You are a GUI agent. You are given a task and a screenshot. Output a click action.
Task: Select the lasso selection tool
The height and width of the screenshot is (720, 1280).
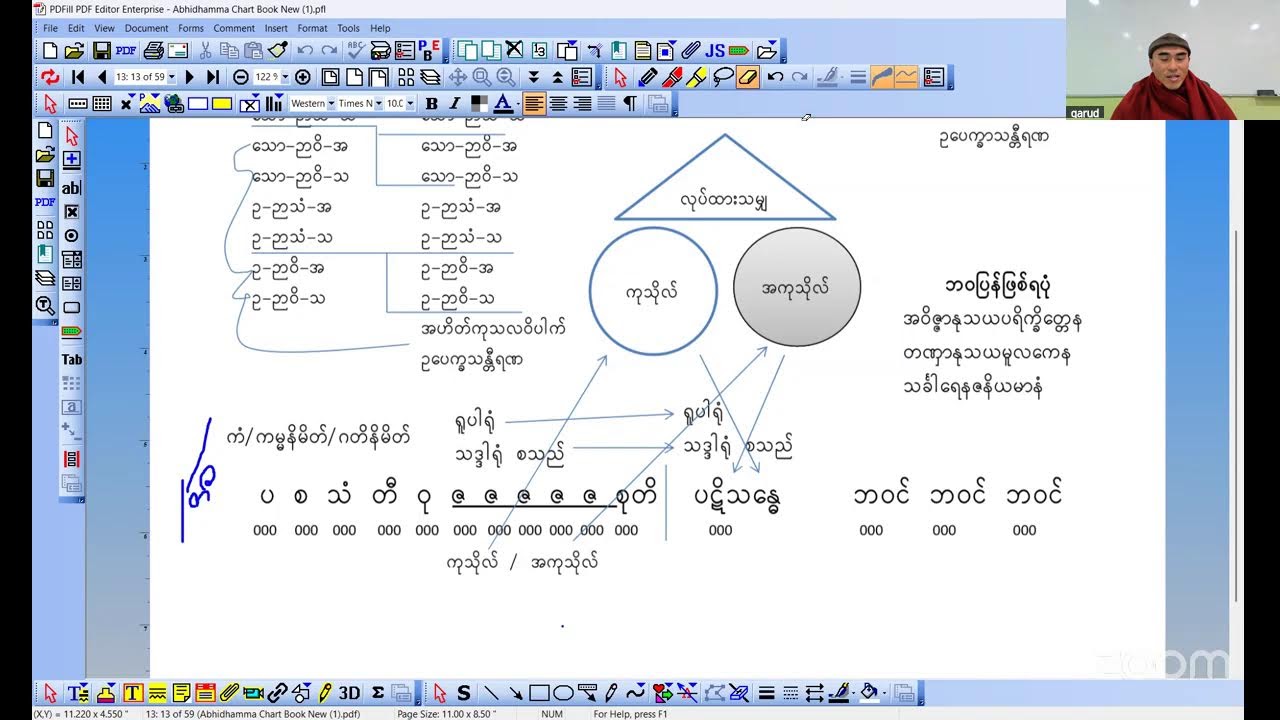(722, 77)
